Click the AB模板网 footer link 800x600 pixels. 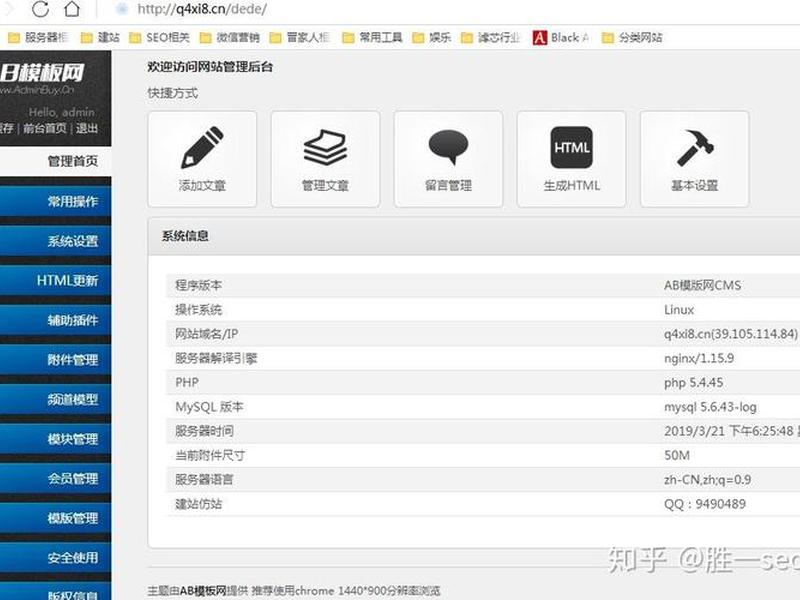pos(203,591)
